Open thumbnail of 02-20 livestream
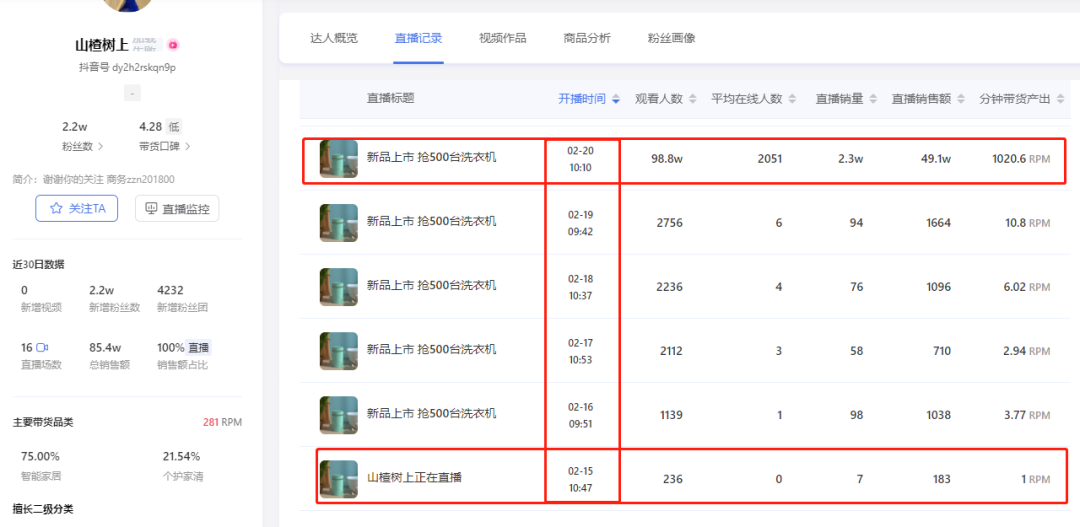1080x527 pixels. (x=339, y=159)
